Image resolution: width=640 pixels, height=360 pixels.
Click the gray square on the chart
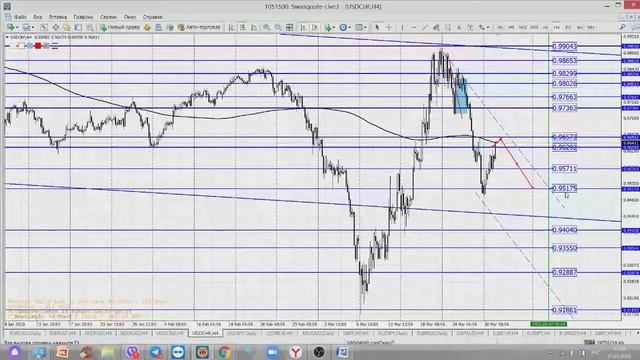pyautogui.click(x=47, y=46)
